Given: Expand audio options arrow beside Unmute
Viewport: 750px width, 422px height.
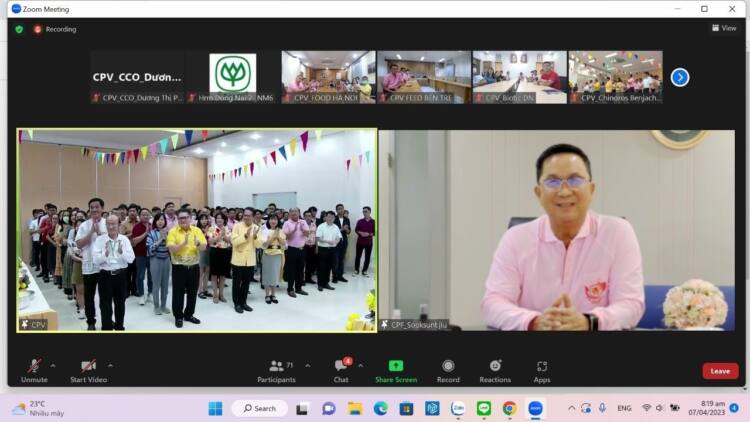Looking at the screenshot, I should (53, 365).
